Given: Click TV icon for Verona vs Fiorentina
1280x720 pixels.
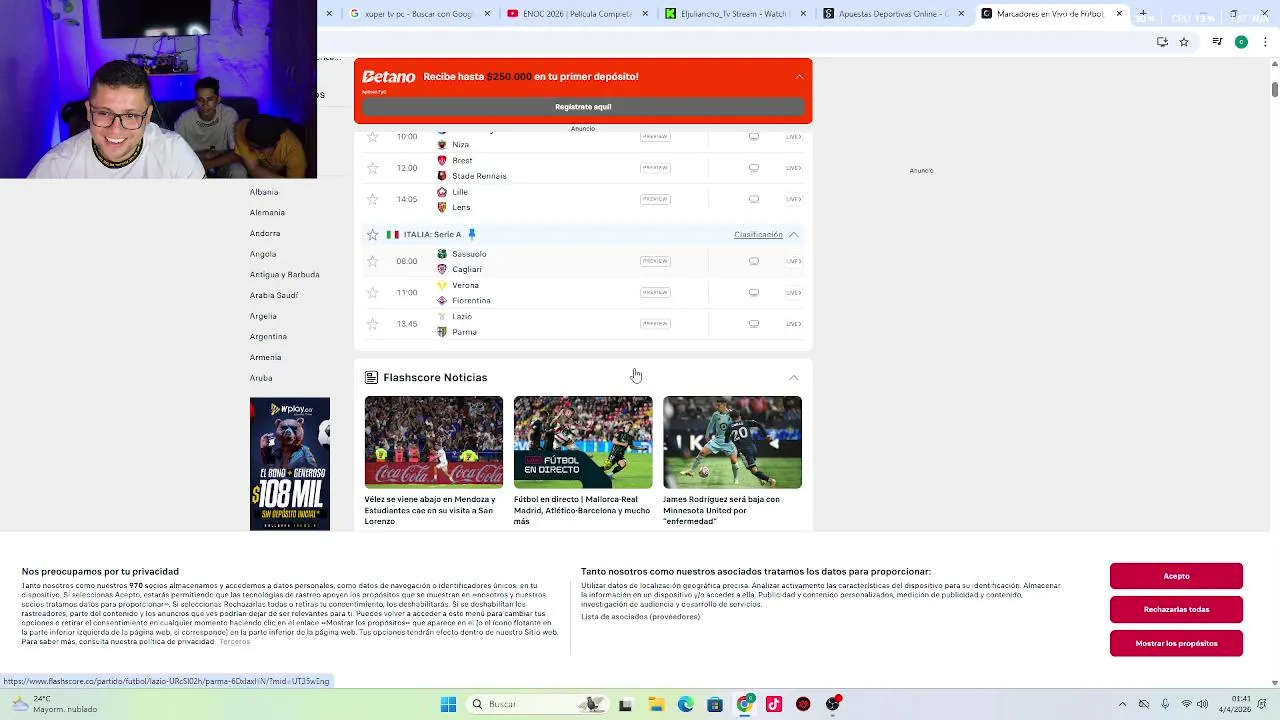Looking at the screenshot, I should [x=754, y=293].
